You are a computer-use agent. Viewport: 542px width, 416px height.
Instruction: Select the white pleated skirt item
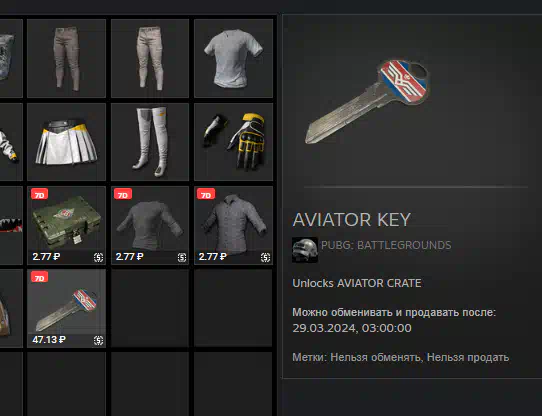[66, 142]
